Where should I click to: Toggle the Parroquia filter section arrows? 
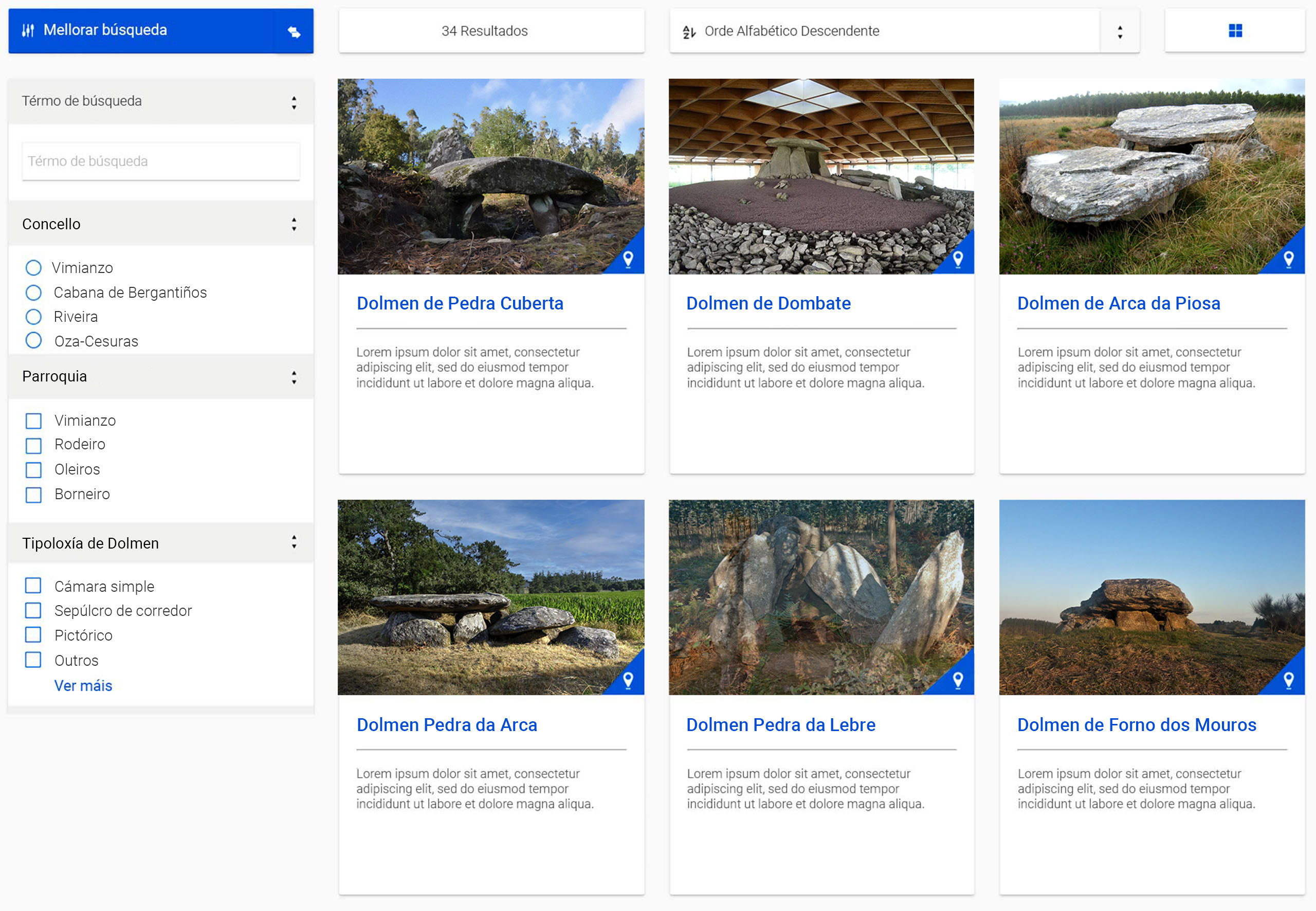[x=294, y=377]
